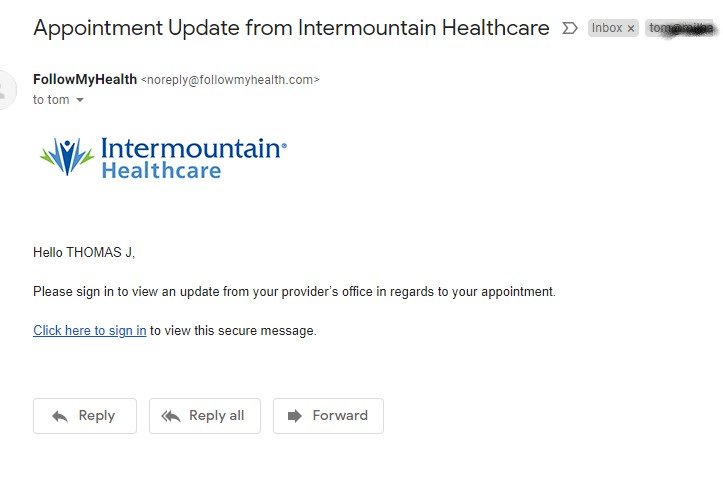Click the noreply@followmyhealth.com address

[230, 80]
